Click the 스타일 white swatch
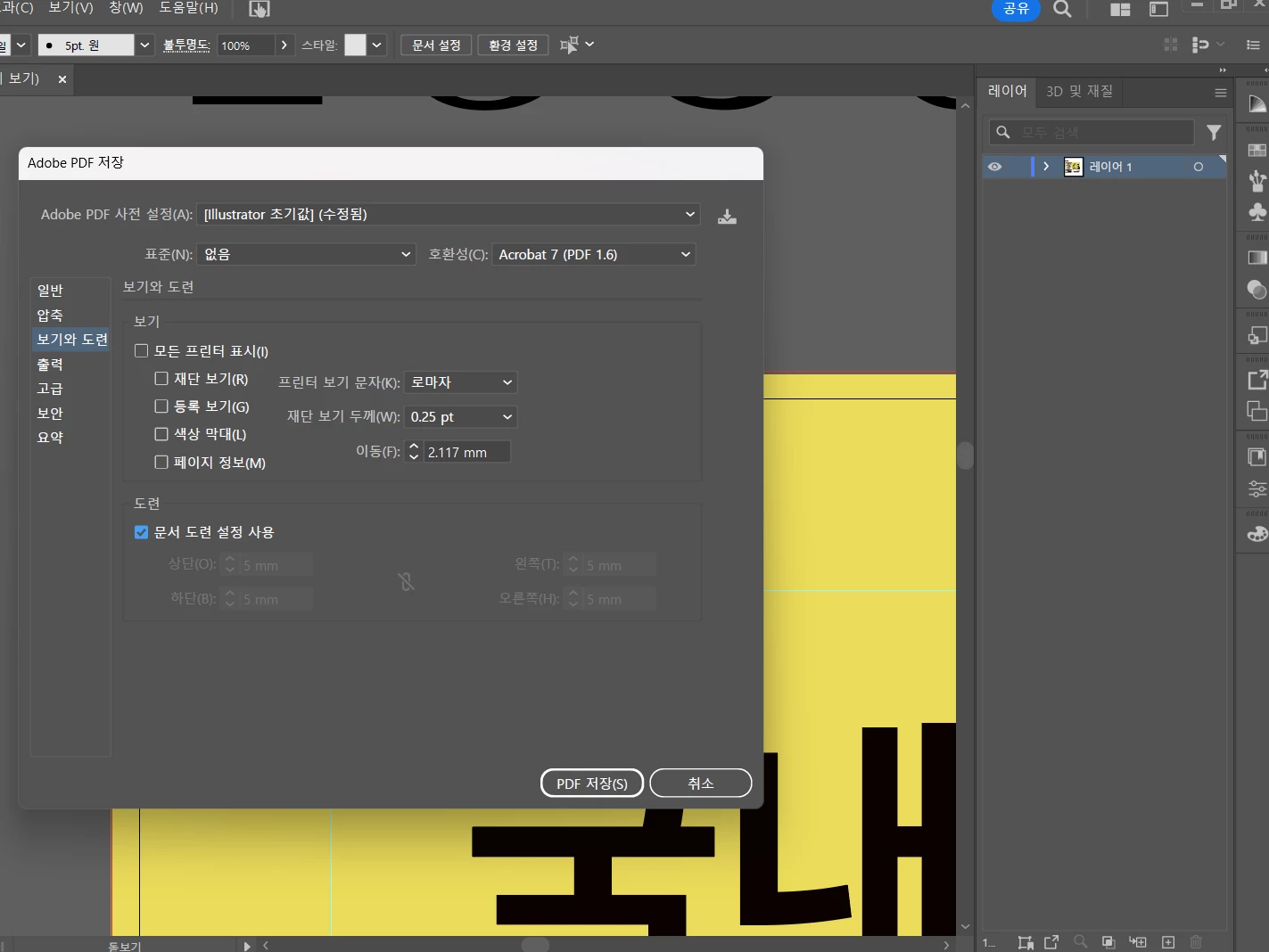Image resolution: width=1269 pixels, height=952 pixels. [x=355, y=45]
